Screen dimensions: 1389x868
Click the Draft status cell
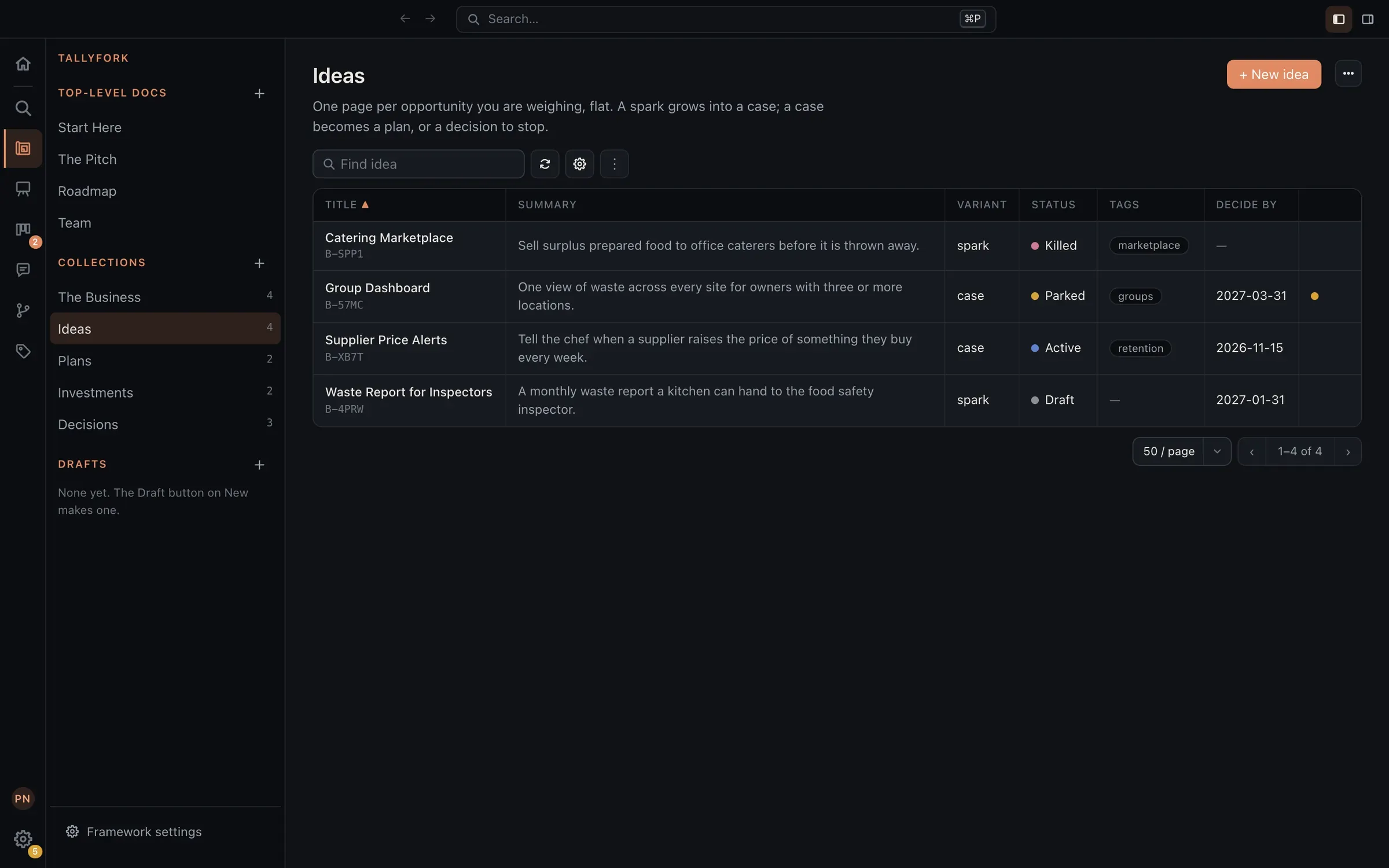coord(1058,400)
